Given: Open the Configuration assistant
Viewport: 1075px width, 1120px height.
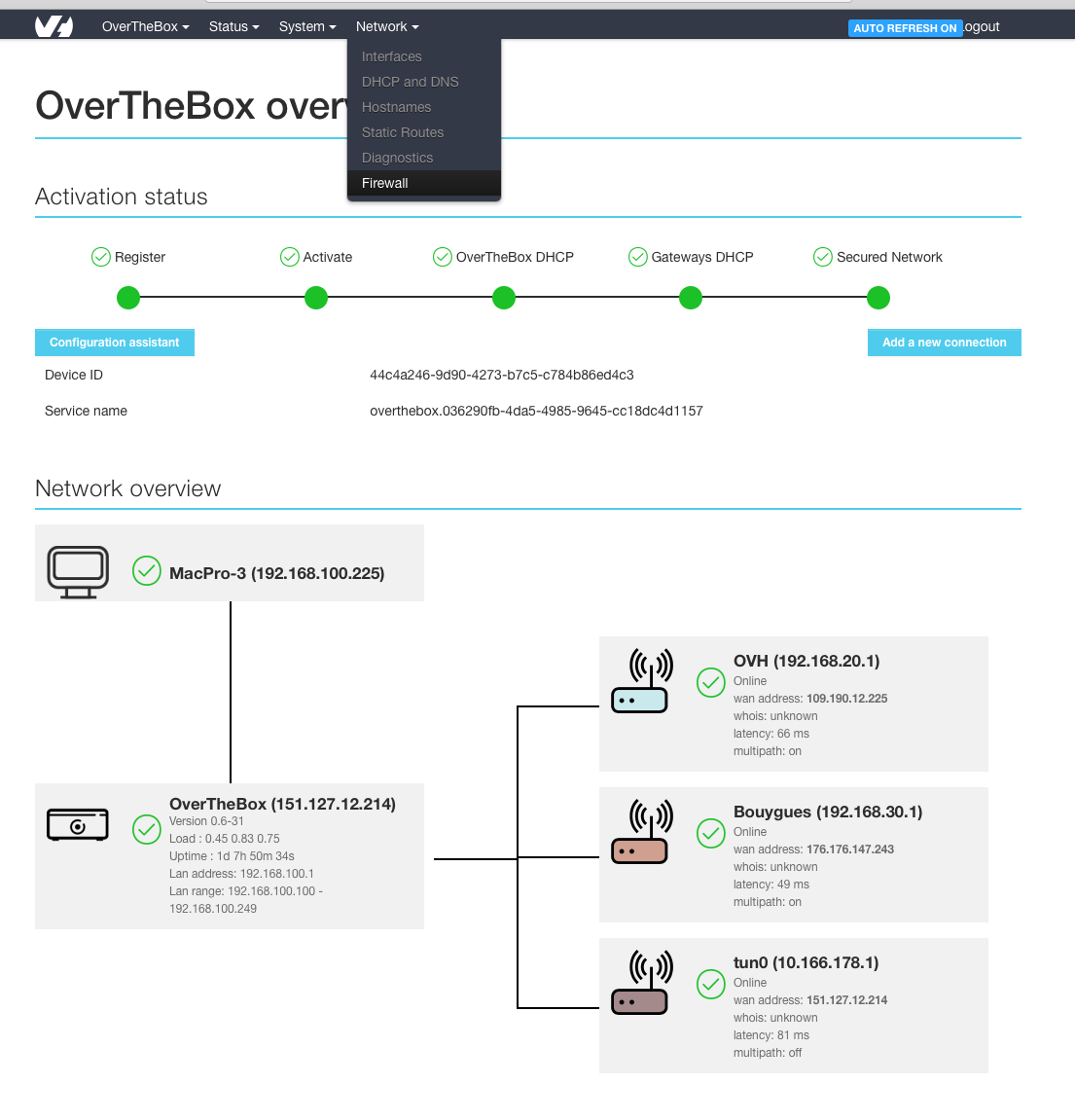Looking at the screenshot, I should pos(115,343).
